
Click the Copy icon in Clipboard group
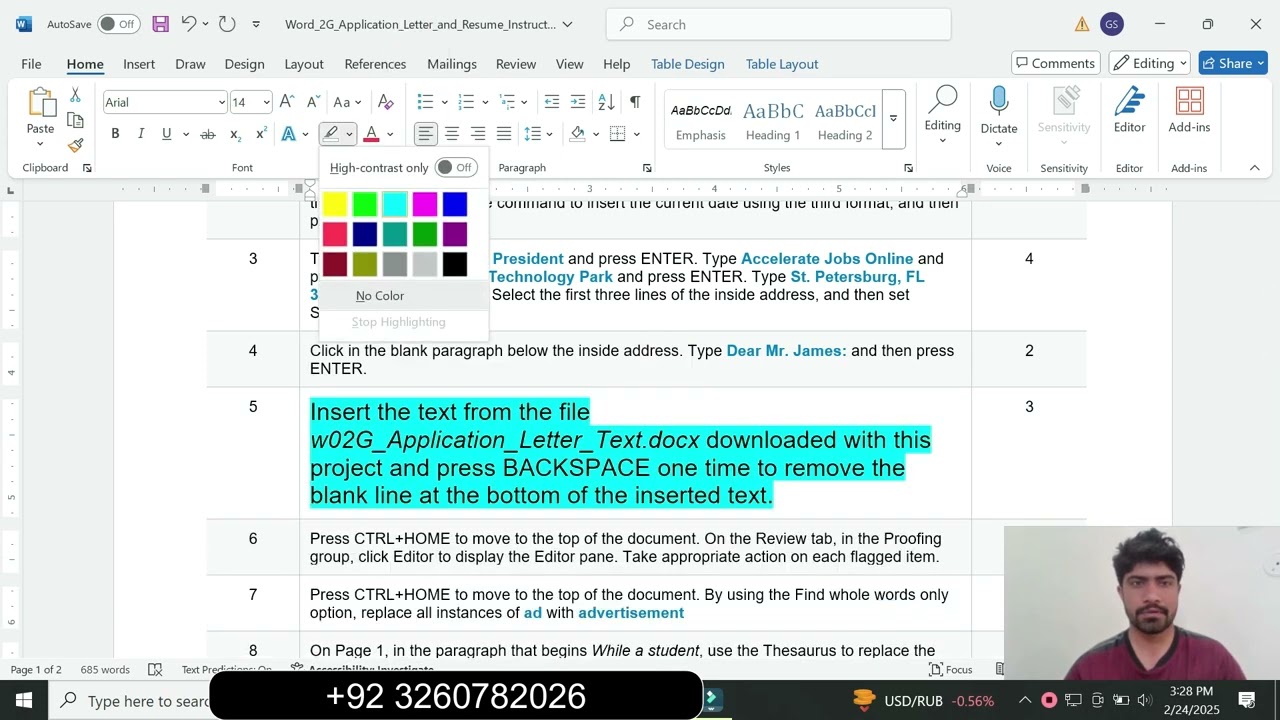tap(75, 120)
